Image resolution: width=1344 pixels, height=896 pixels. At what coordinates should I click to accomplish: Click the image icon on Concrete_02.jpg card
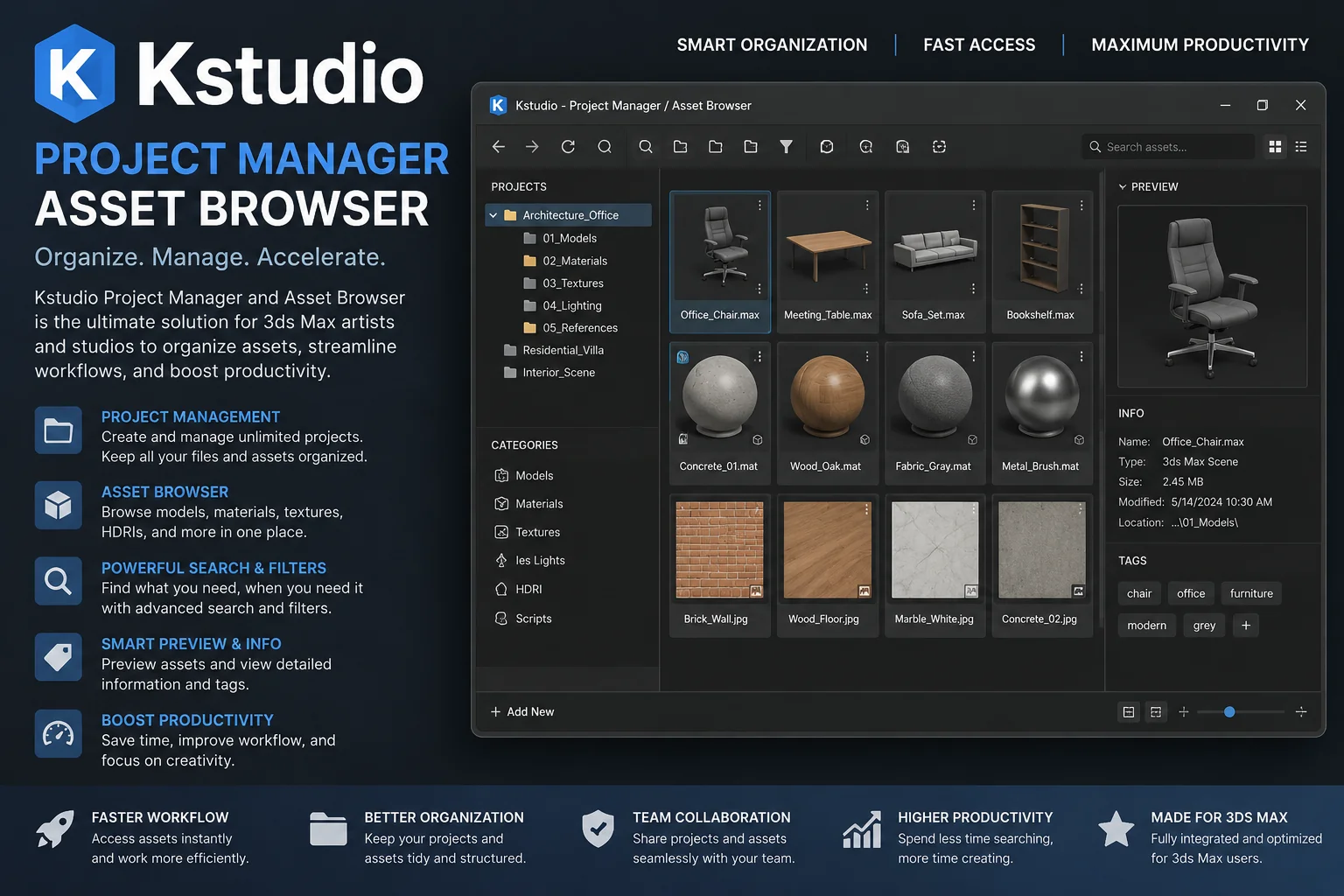click(1079, 591)
